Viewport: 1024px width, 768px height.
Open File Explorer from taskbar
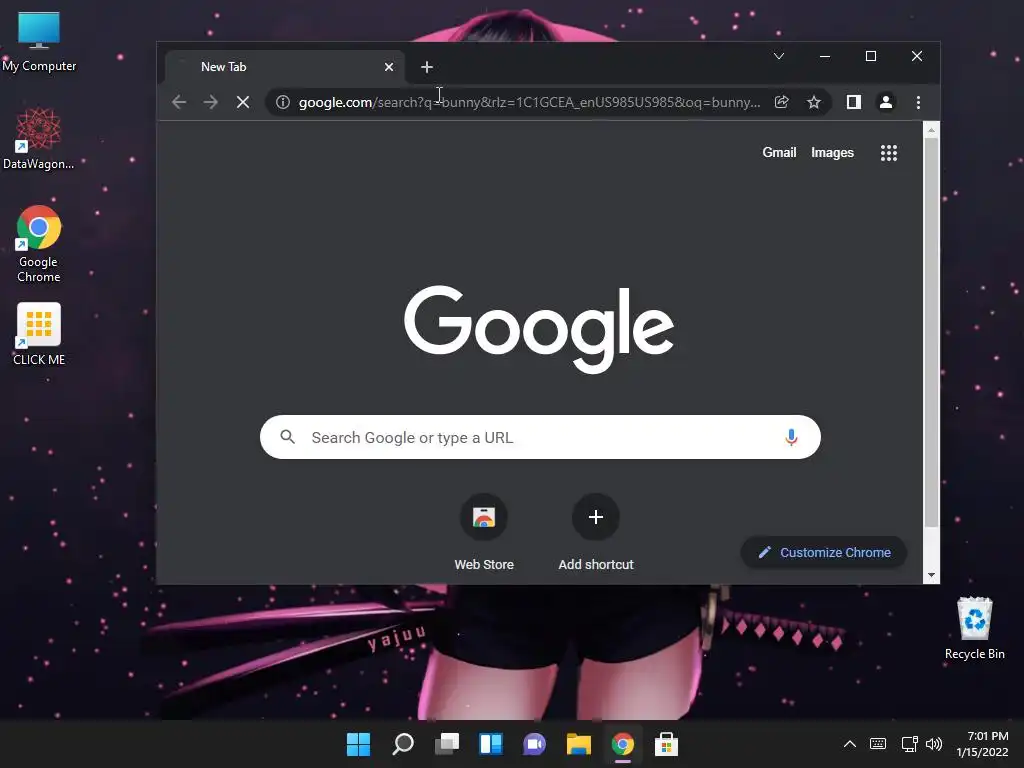[x=579, y=744]
